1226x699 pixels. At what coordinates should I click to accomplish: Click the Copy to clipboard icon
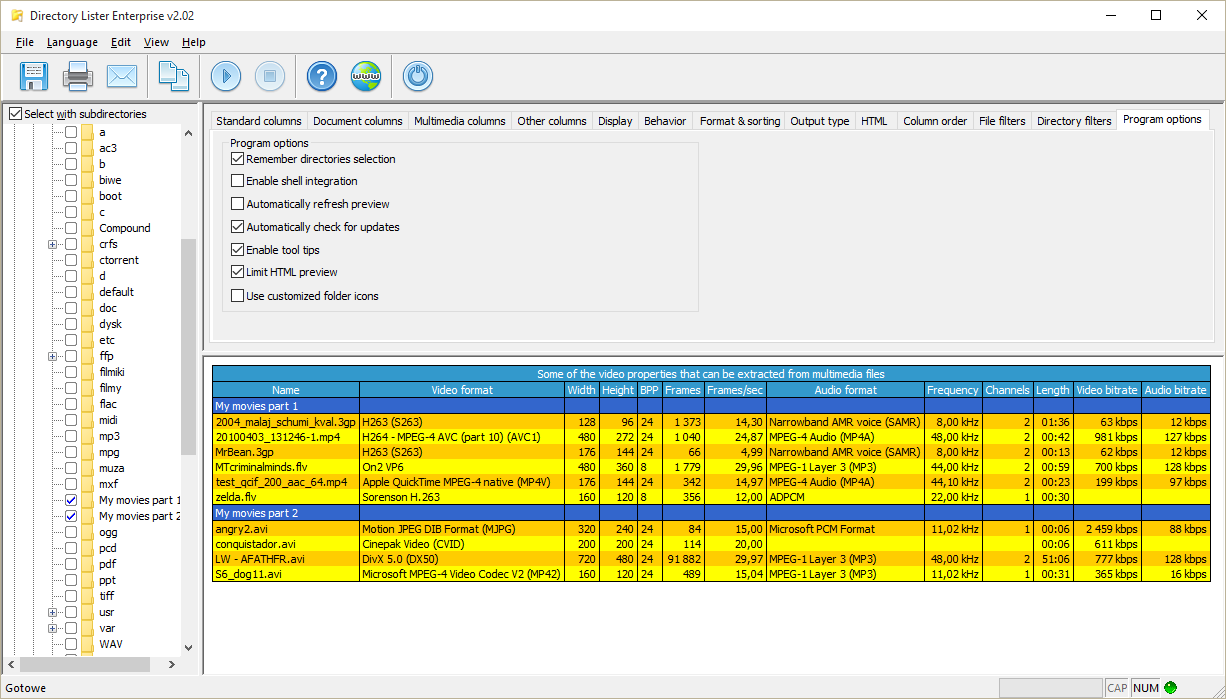172,76
